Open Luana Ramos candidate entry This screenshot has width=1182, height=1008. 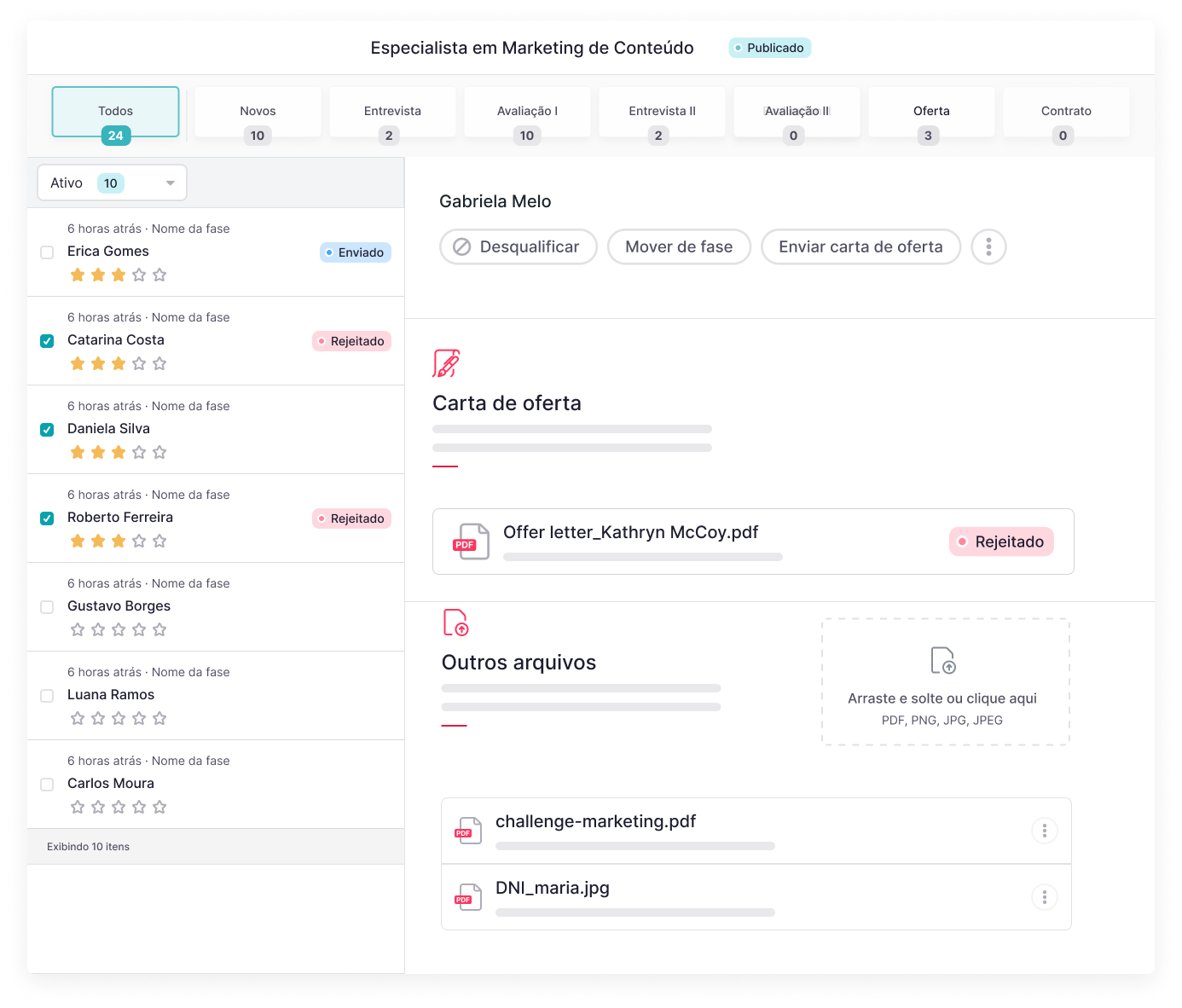111,694
